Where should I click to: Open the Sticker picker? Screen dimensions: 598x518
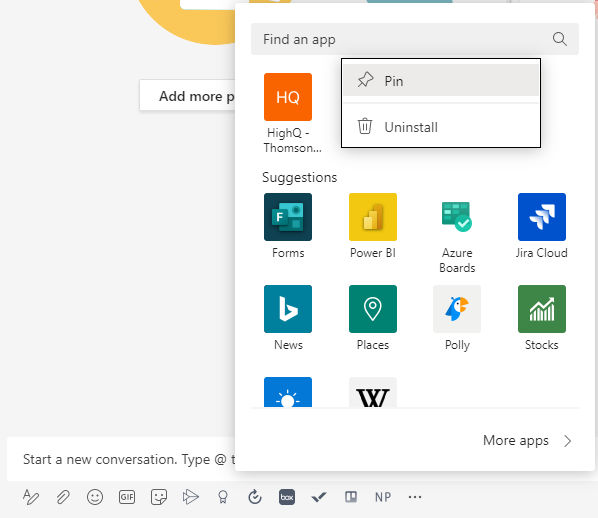point(159,497)
